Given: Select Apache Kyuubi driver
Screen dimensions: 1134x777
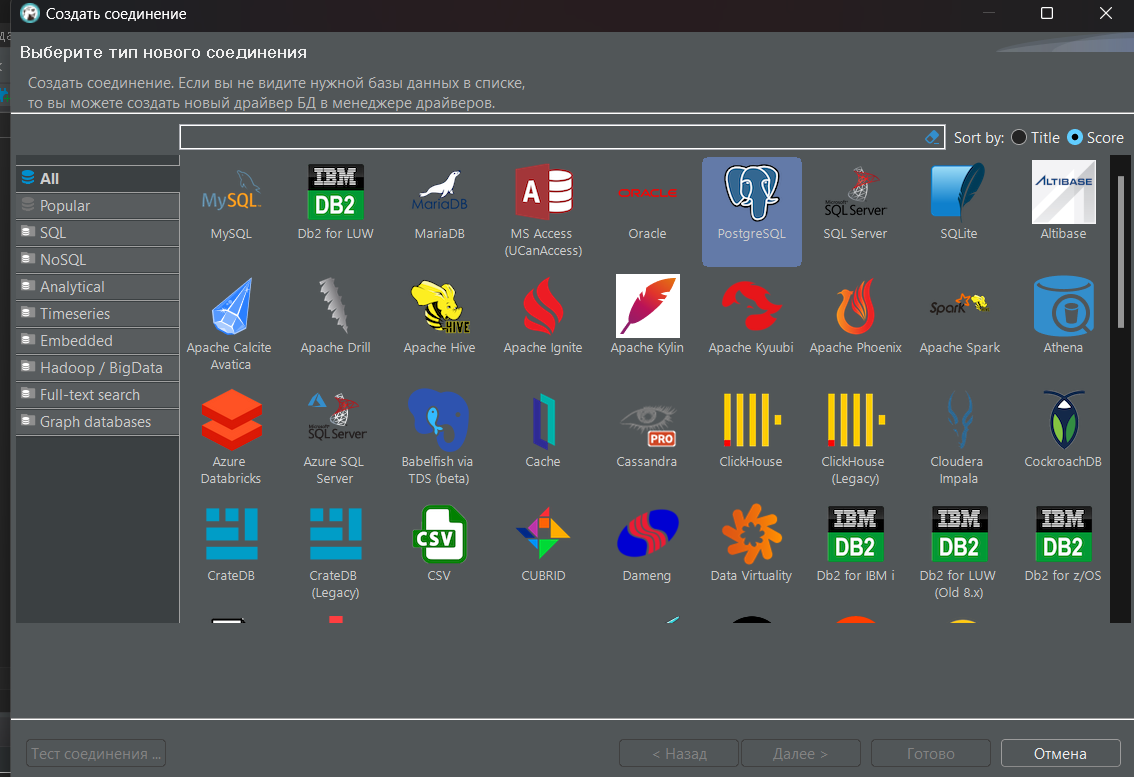Looking at the screenshot, I should (x=751, y=317).
